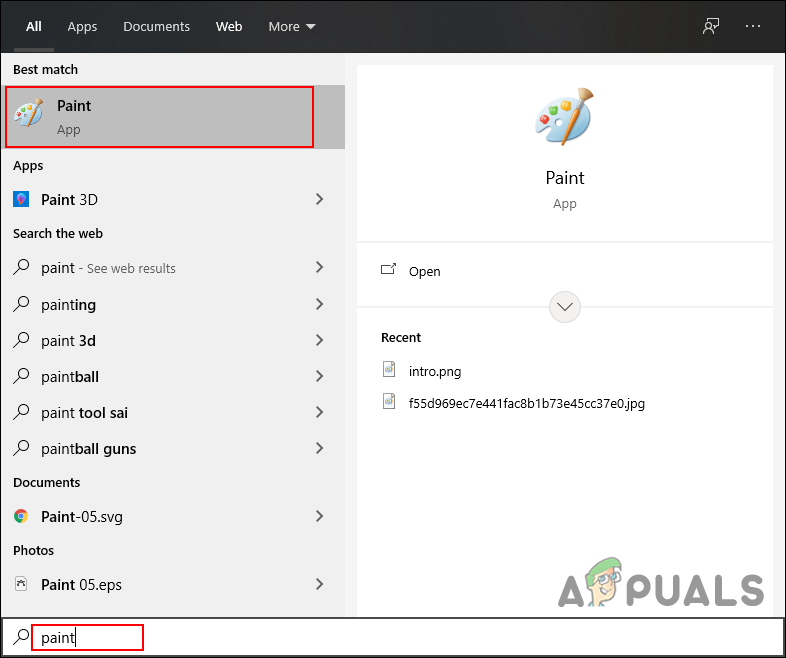Click the large Paint palette icon in preview pane
The image size is (786, 658).
[564, 117]
